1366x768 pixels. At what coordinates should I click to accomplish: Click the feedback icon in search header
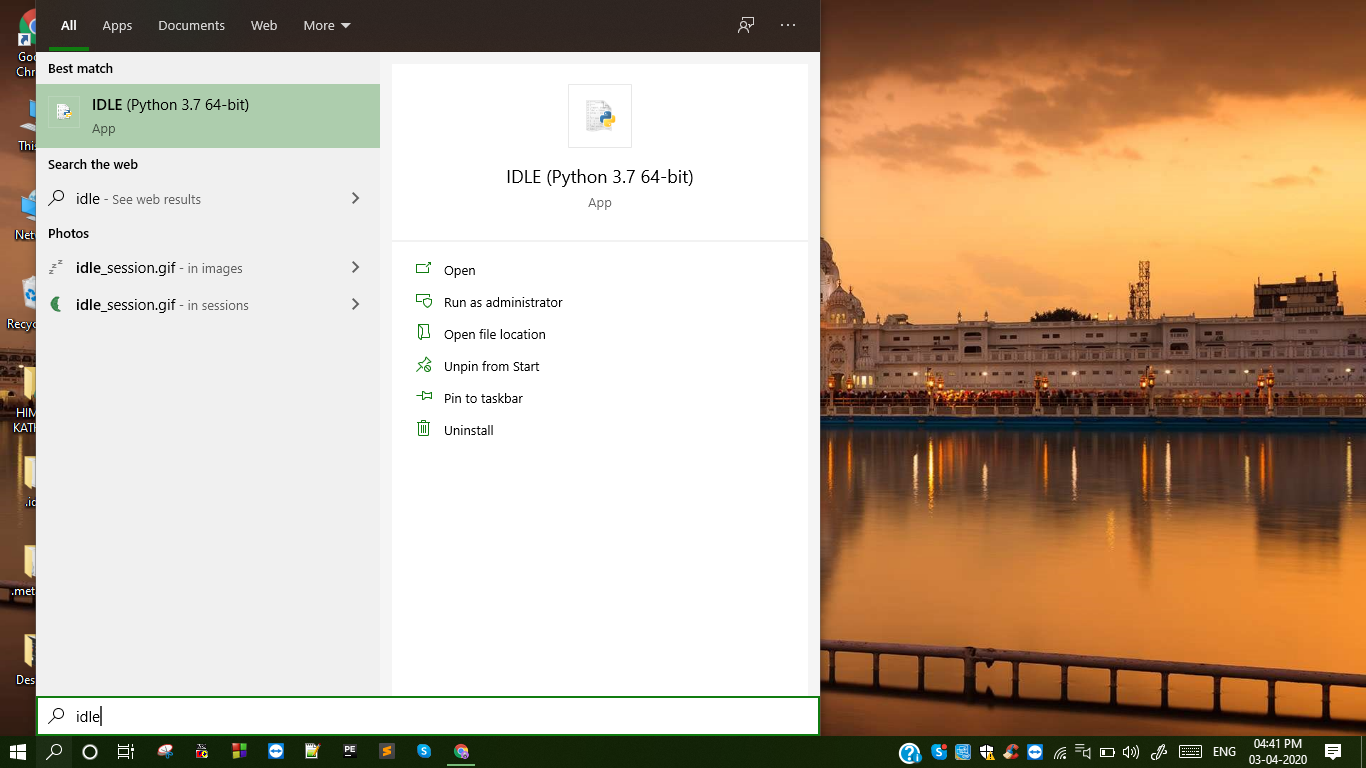(746, 25)
